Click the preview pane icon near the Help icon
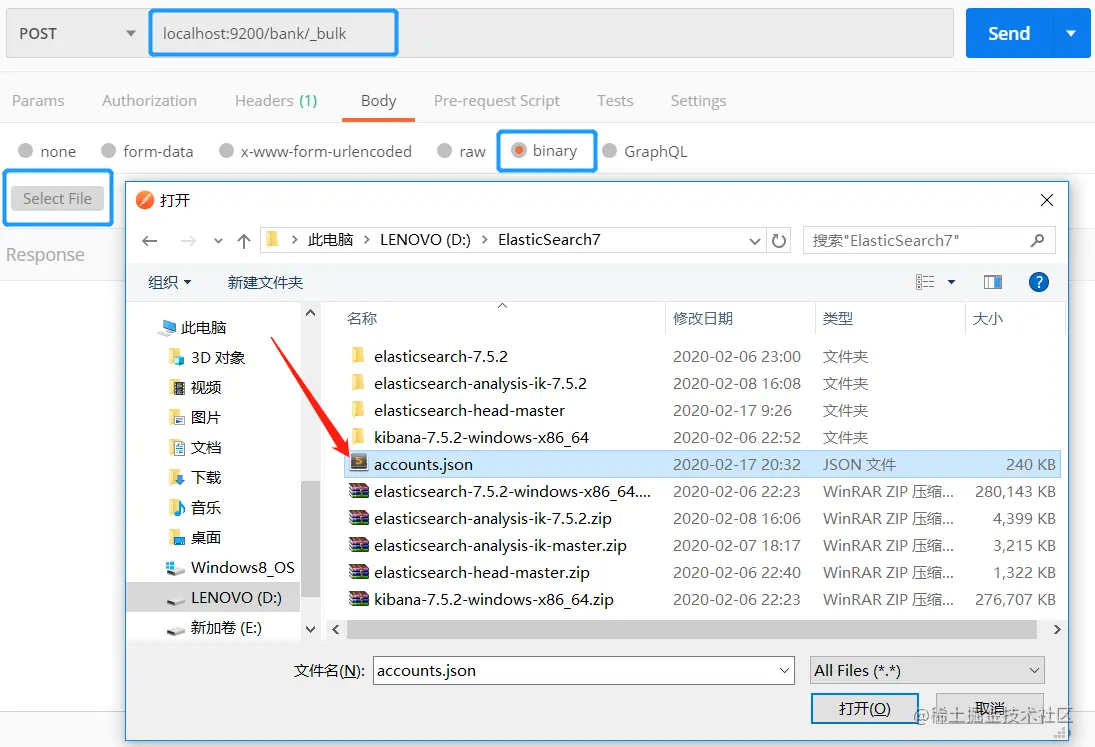 [x=992, y=282]
